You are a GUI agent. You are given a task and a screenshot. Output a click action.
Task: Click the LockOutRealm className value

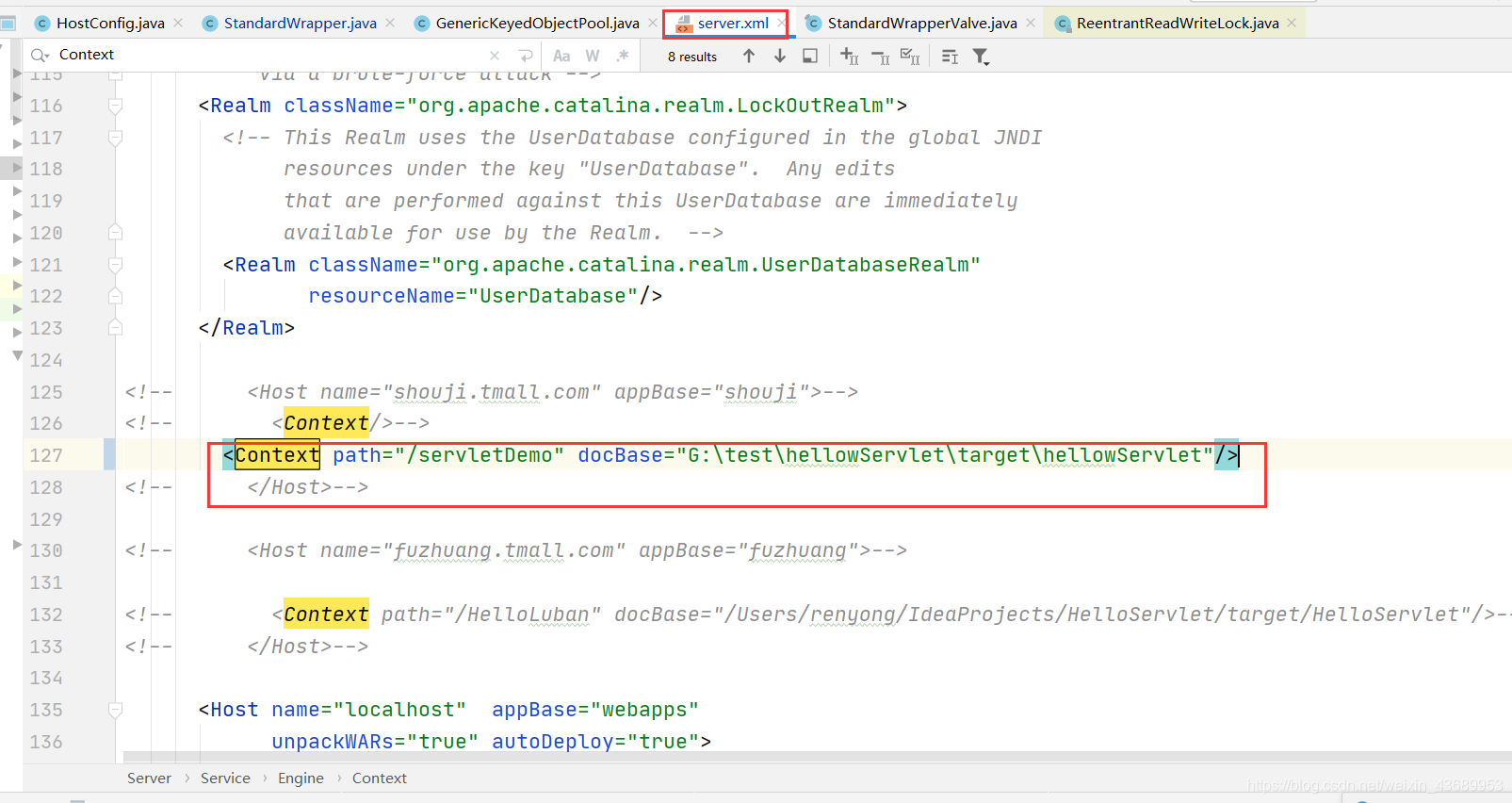coord(651,106)
